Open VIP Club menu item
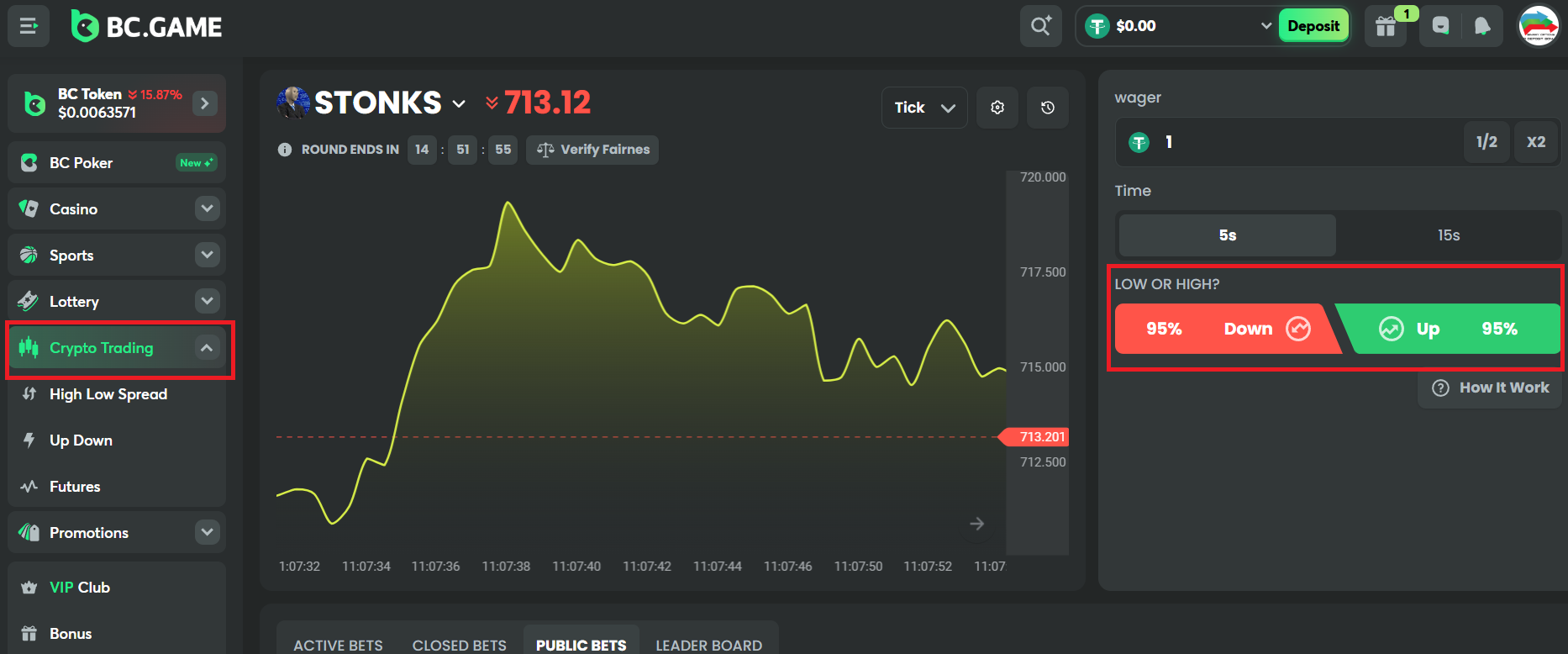The height and width of the screenshot is (654, 1568). pyautogui.click(x=117, y=588)
